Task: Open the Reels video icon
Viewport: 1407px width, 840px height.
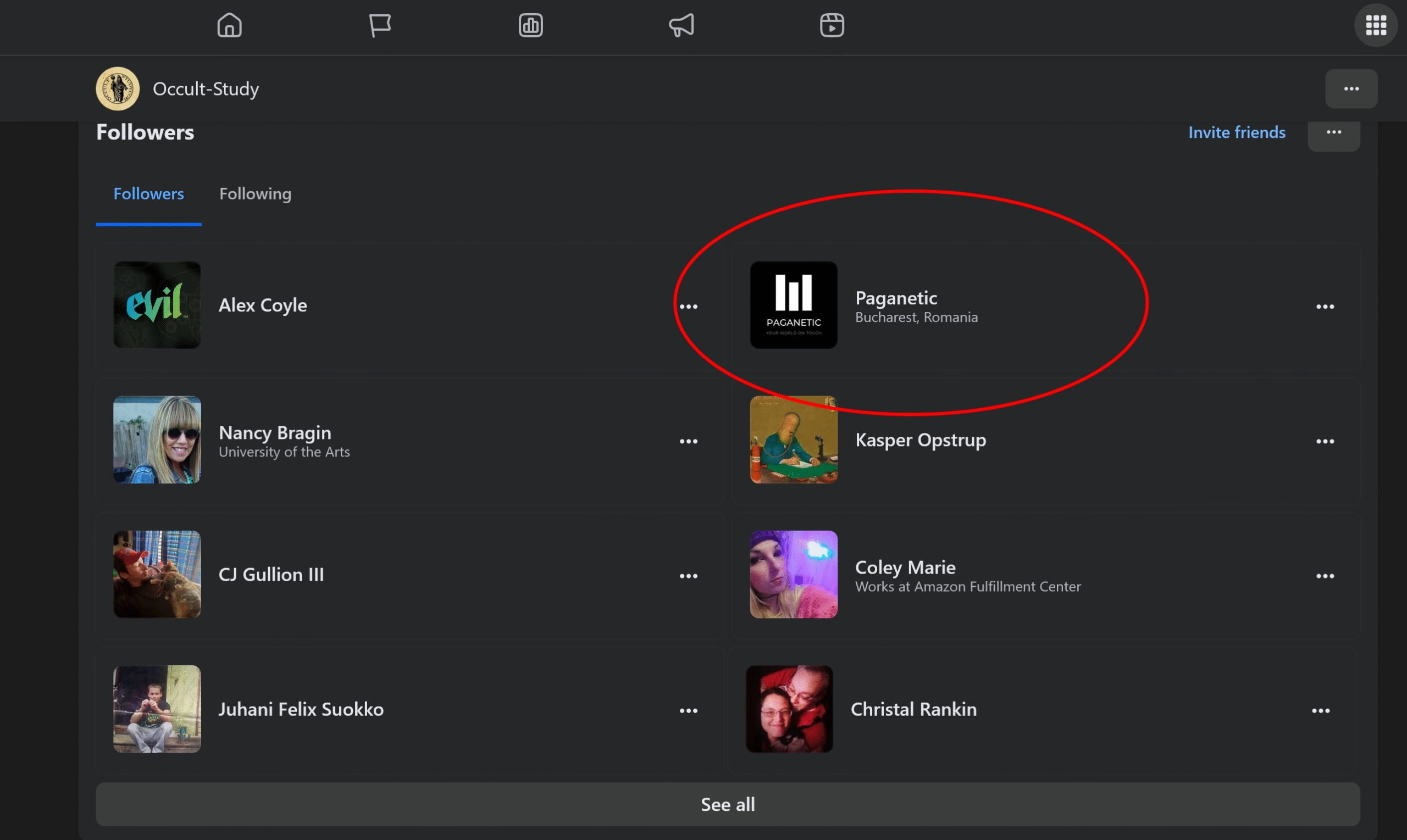Action: pyautogui.click(x=832, y=25)
